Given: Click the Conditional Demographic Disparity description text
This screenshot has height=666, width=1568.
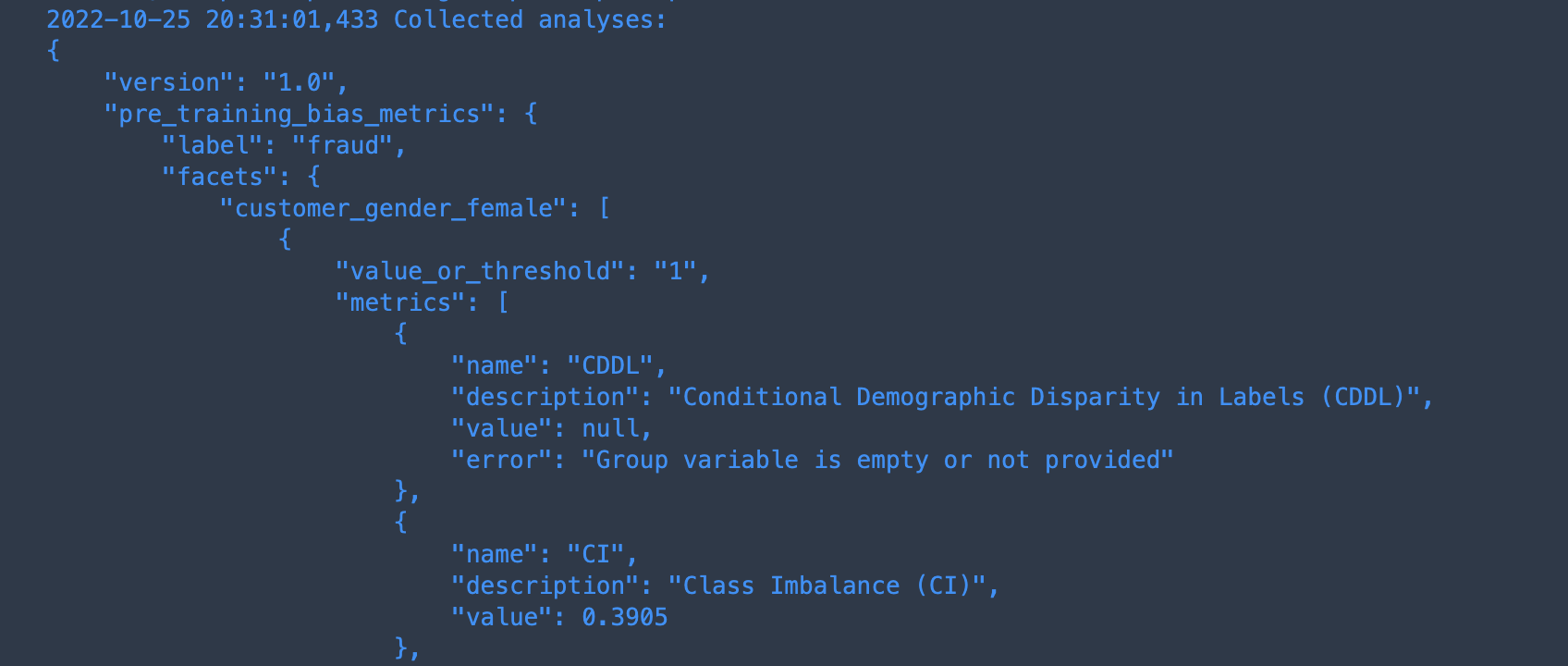Looking at the screenshot, I should coord(1044,397).
